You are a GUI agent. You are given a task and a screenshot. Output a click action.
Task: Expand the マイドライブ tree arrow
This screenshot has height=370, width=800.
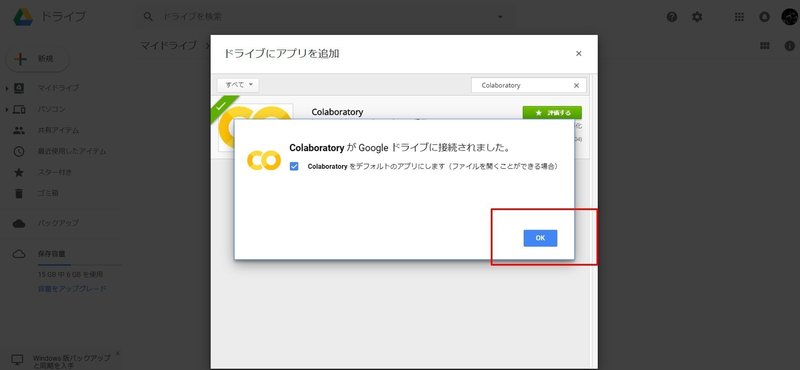coord(7,88)
